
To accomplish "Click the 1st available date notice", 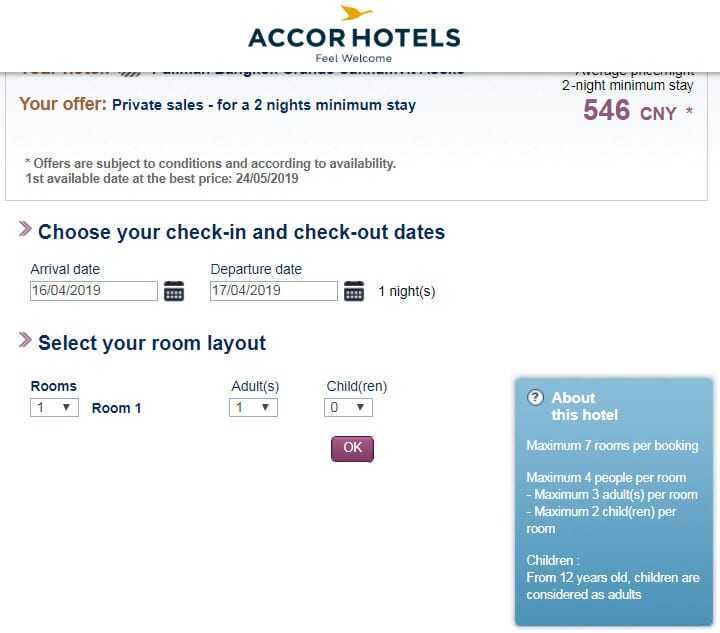I will click(162, 179).
